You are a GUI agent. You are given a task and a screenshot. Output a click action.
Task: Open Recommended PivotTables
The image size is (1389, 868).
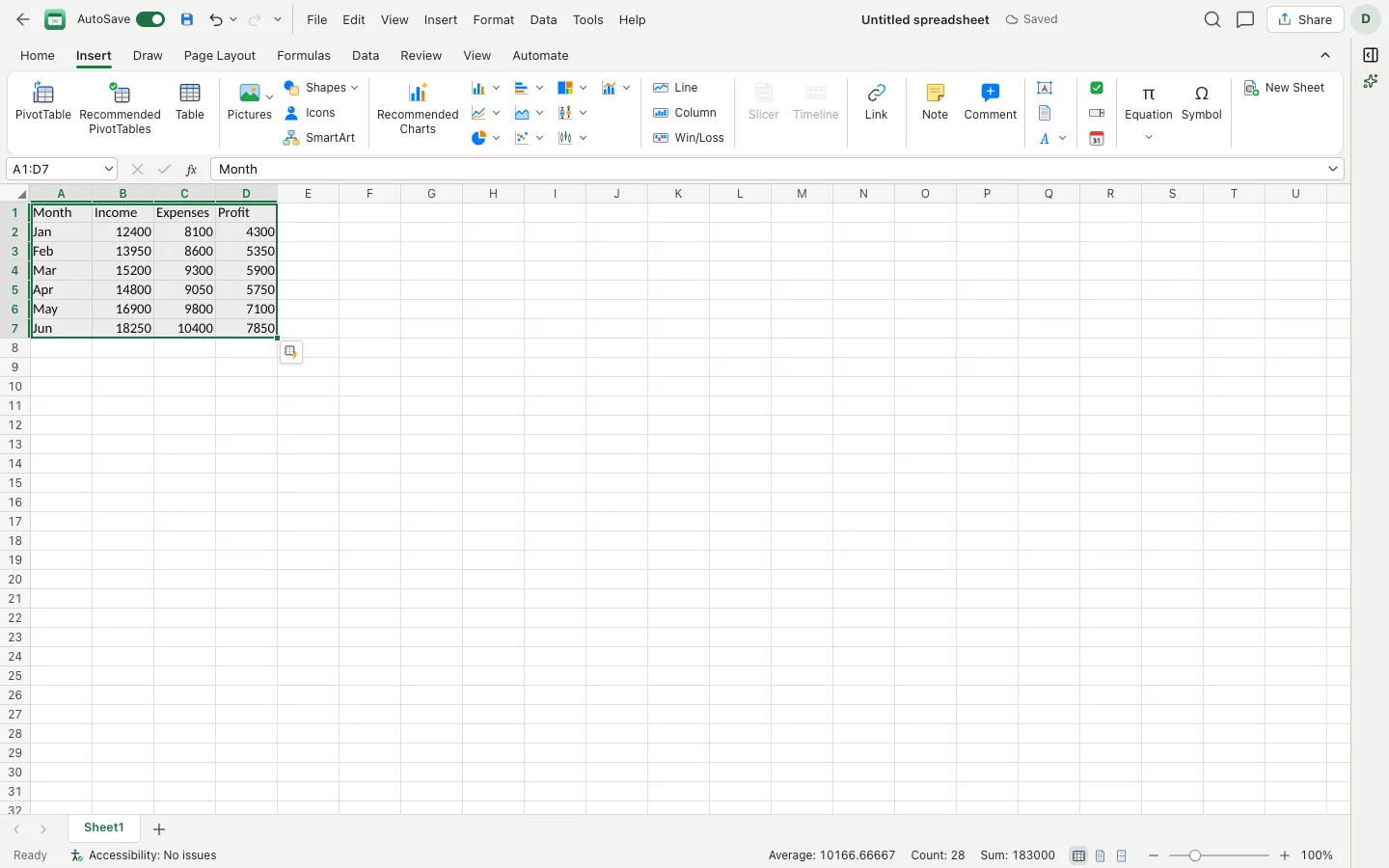pyautogui.click(x=120, y=108)
